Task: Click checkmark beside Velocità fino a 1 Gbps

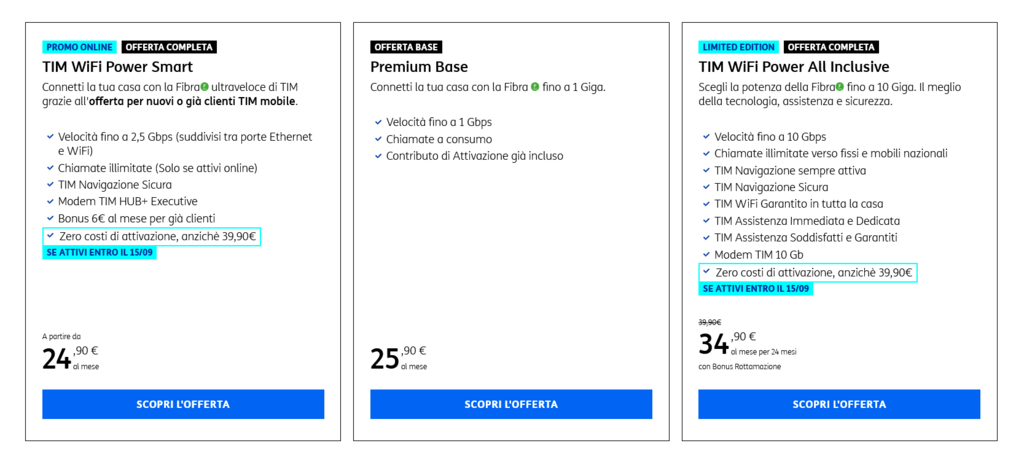Action: (x=378, y=122)
